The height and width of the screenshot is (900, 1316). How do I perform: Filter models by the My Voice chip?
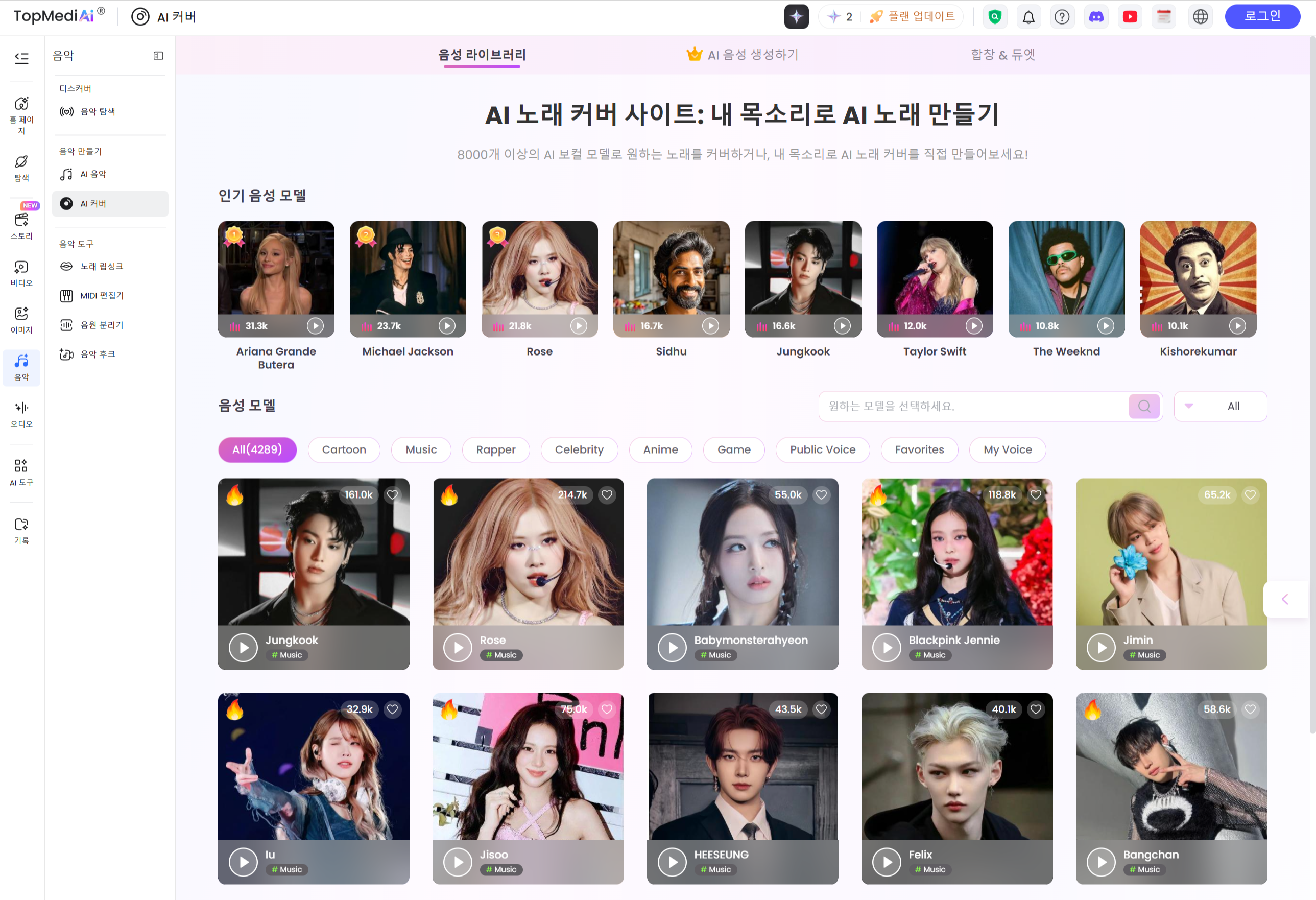1008,449
